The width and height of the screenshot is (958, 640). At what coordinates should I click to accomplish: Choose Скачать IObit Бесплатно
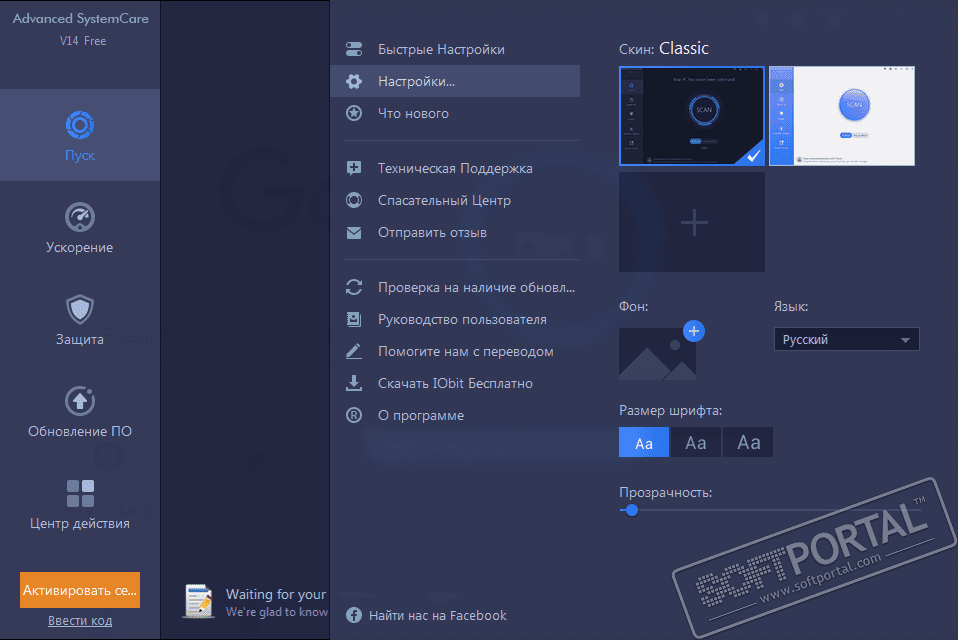(455, 383)
